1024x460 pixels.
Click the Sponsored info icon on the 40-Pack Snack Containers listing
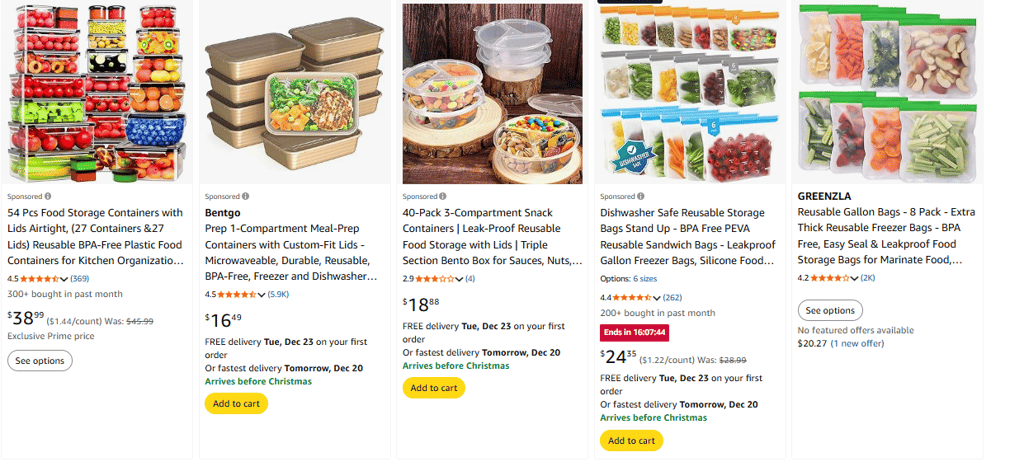[x=444, y=196]
